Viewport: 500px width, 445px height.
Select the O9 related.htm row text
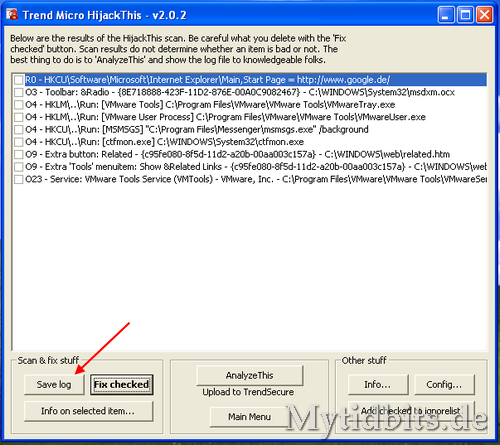237,155
